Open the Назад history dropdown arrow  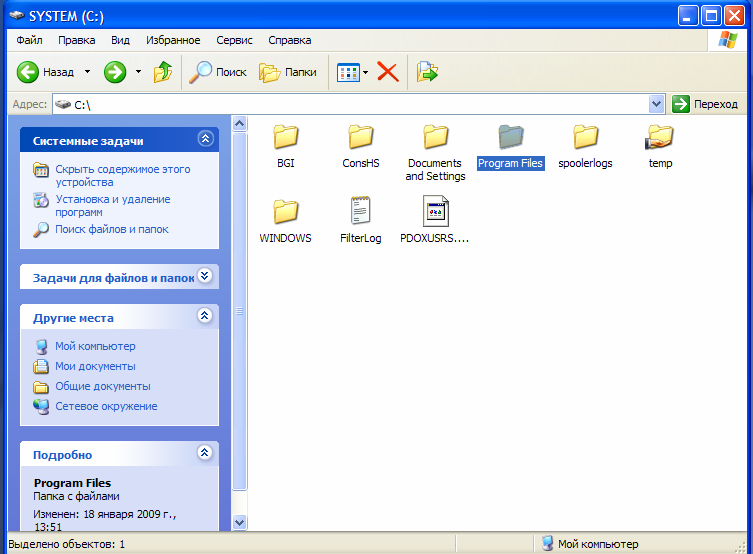click(87, 72)
